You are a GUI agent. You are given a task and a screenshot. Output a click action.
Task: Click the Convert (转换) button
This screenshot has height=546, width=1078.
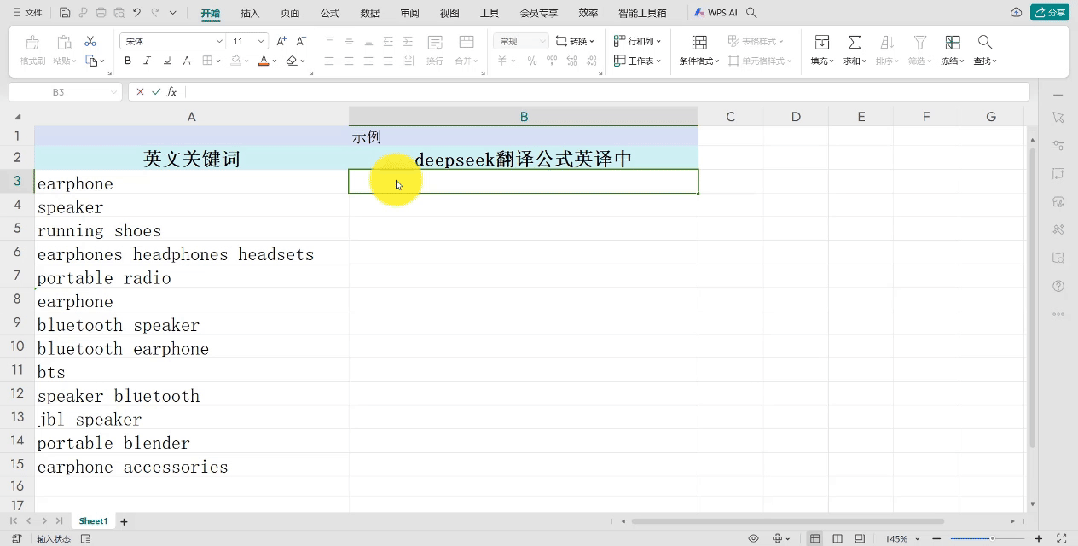click(x=575, y=41)
